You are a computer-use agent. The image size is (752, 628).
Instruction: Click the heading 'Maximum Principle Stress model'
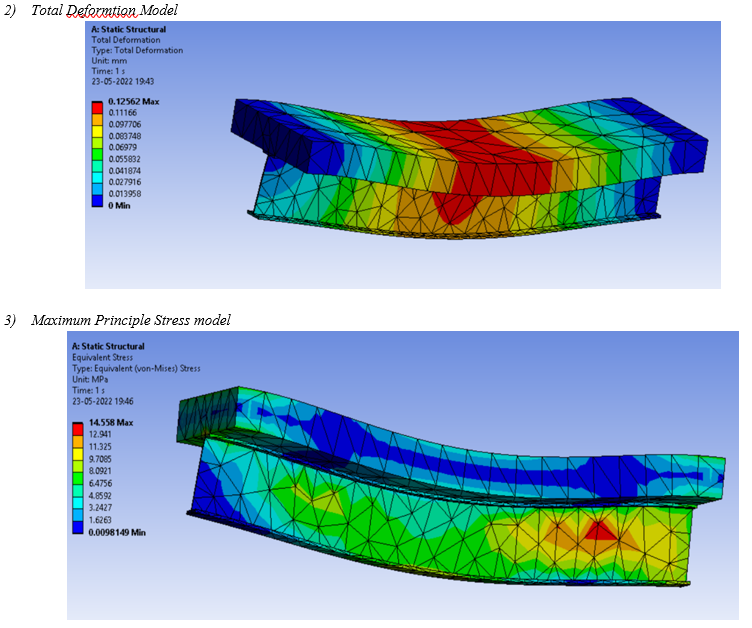131,320
